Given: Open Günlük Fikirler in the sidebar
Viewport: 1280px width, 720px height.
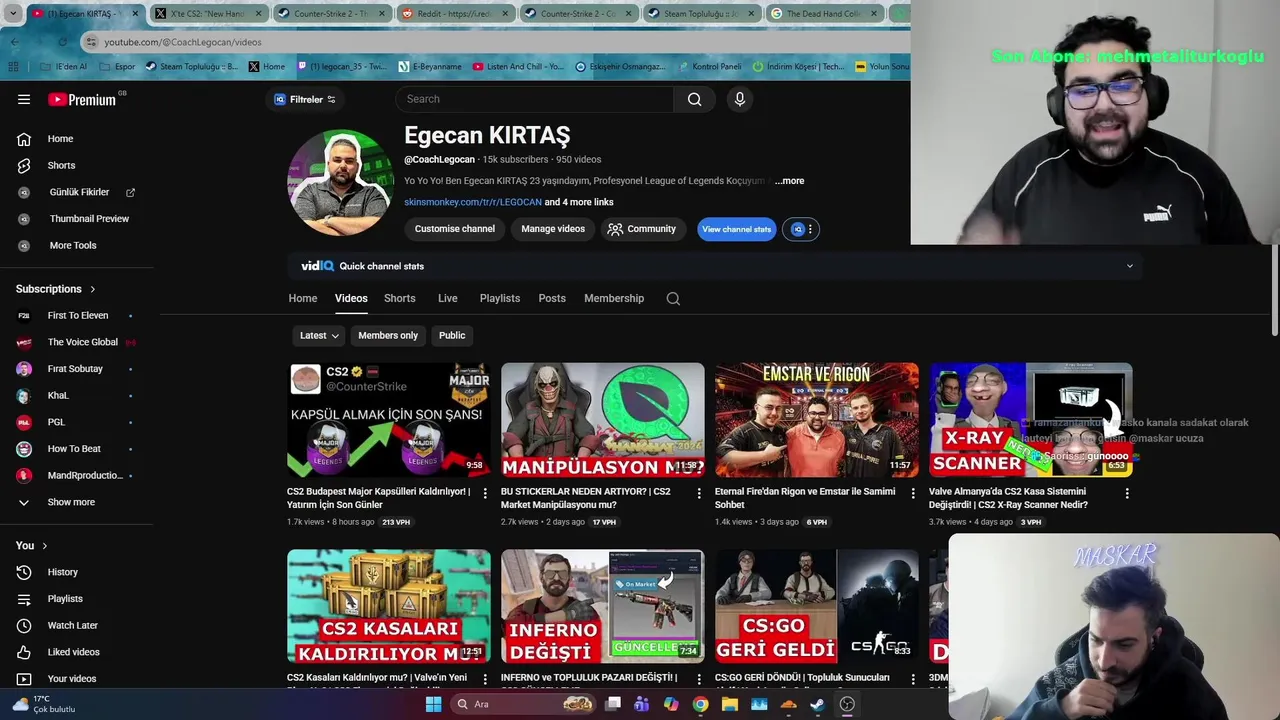Looking at the screenshot, I should click(x=79, y=192).
